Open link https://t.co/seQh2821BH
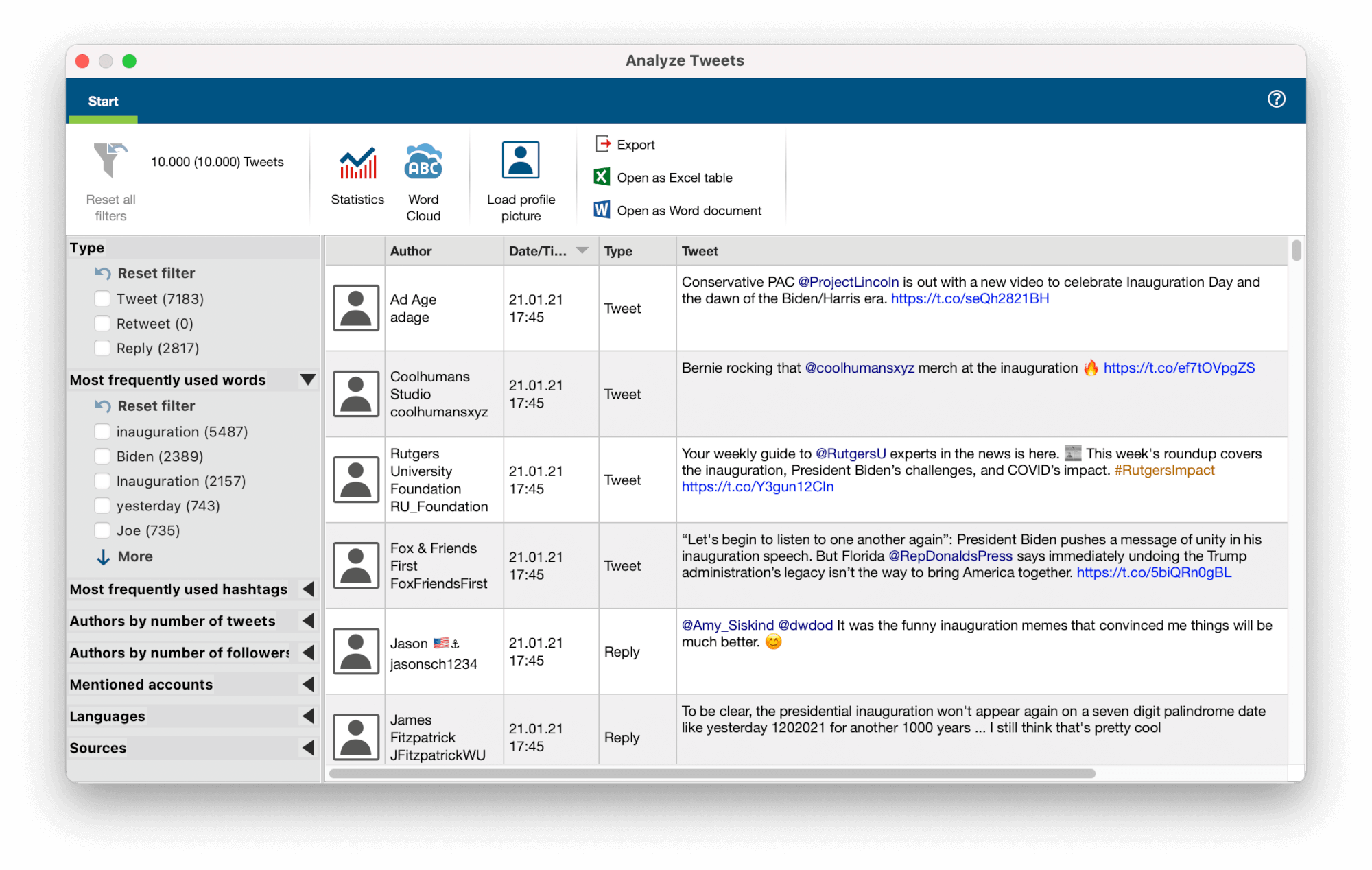1372x870 pixels. pyautogui.click(x=970, y=298)
